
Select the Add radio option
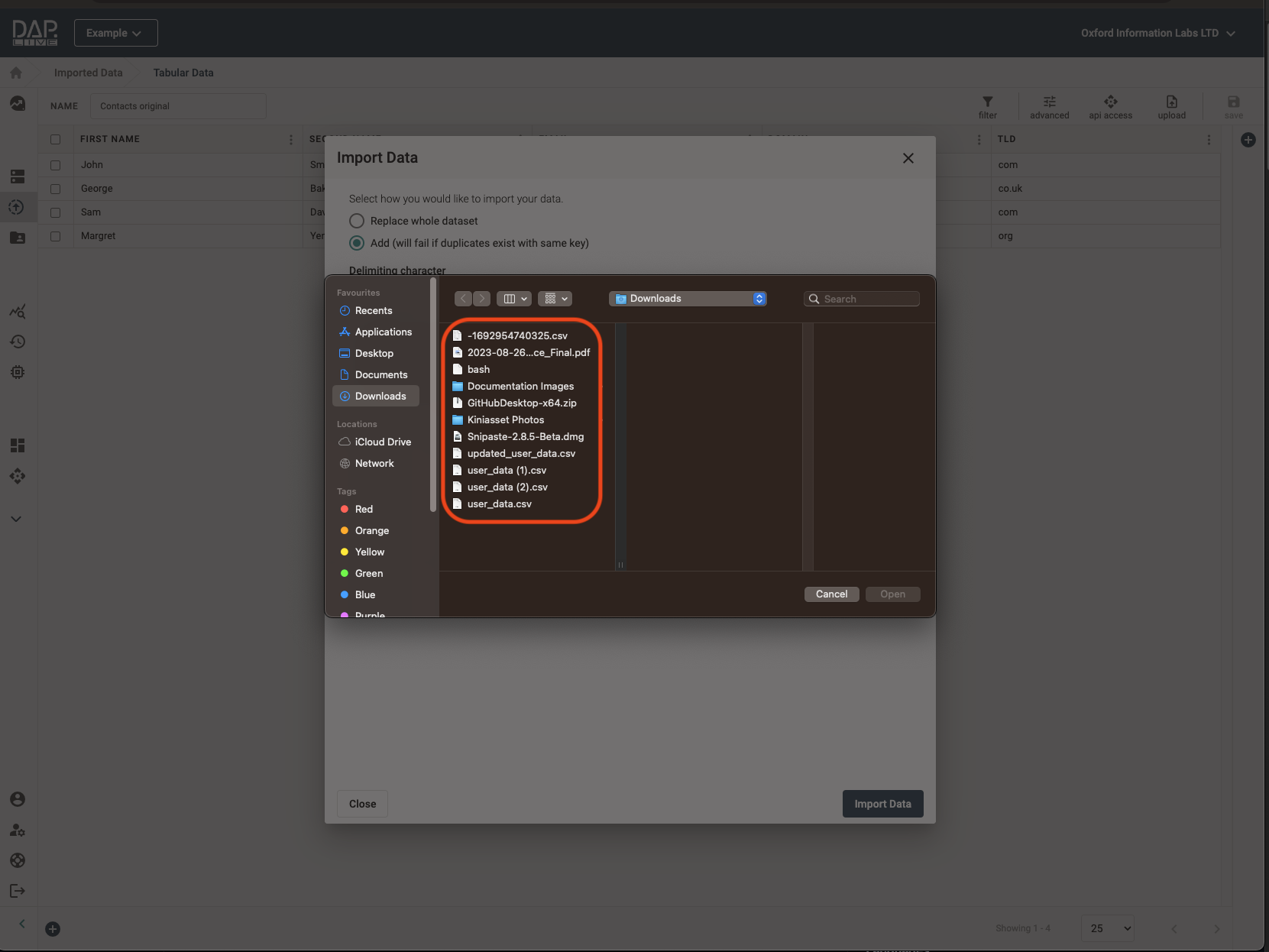coord(357,243)
